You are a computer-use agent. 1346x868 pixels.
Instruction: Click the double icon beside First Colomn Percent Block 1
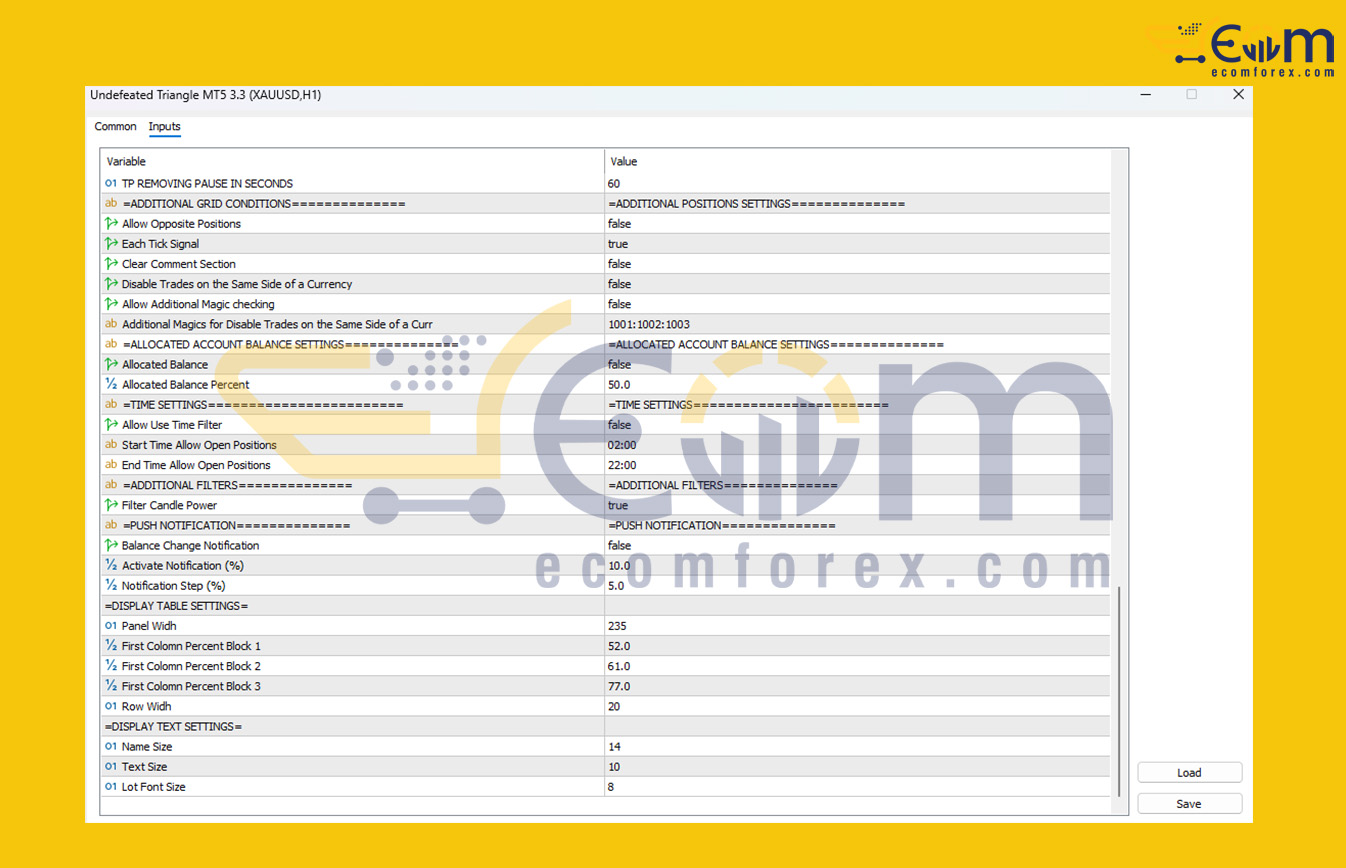tap(111, 646)
